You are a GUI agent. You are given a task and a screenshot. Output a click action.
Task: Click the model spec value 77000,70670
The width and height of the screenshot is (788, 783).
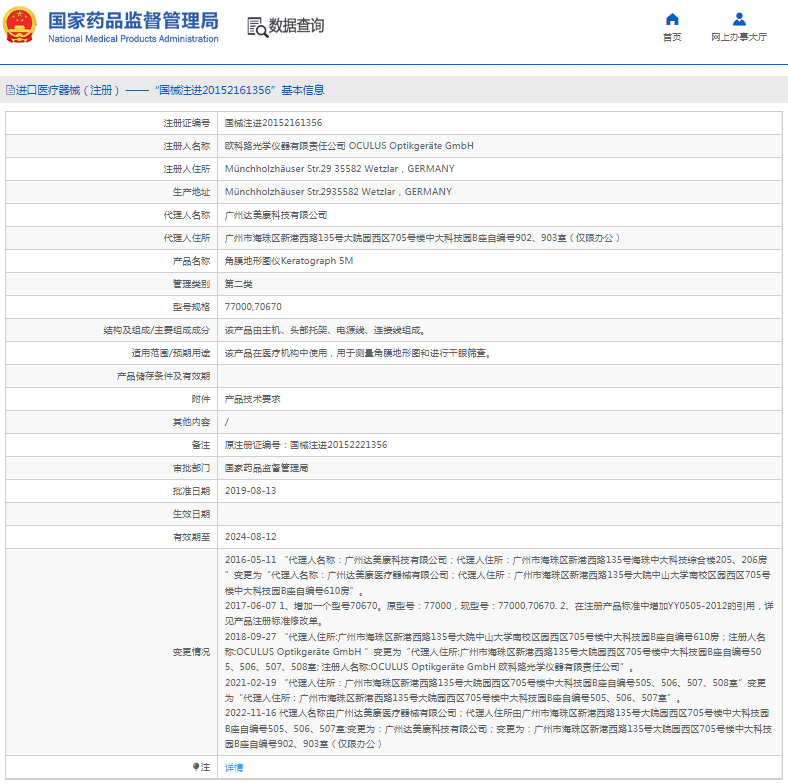pyautogui.click(x=253, y=306)
